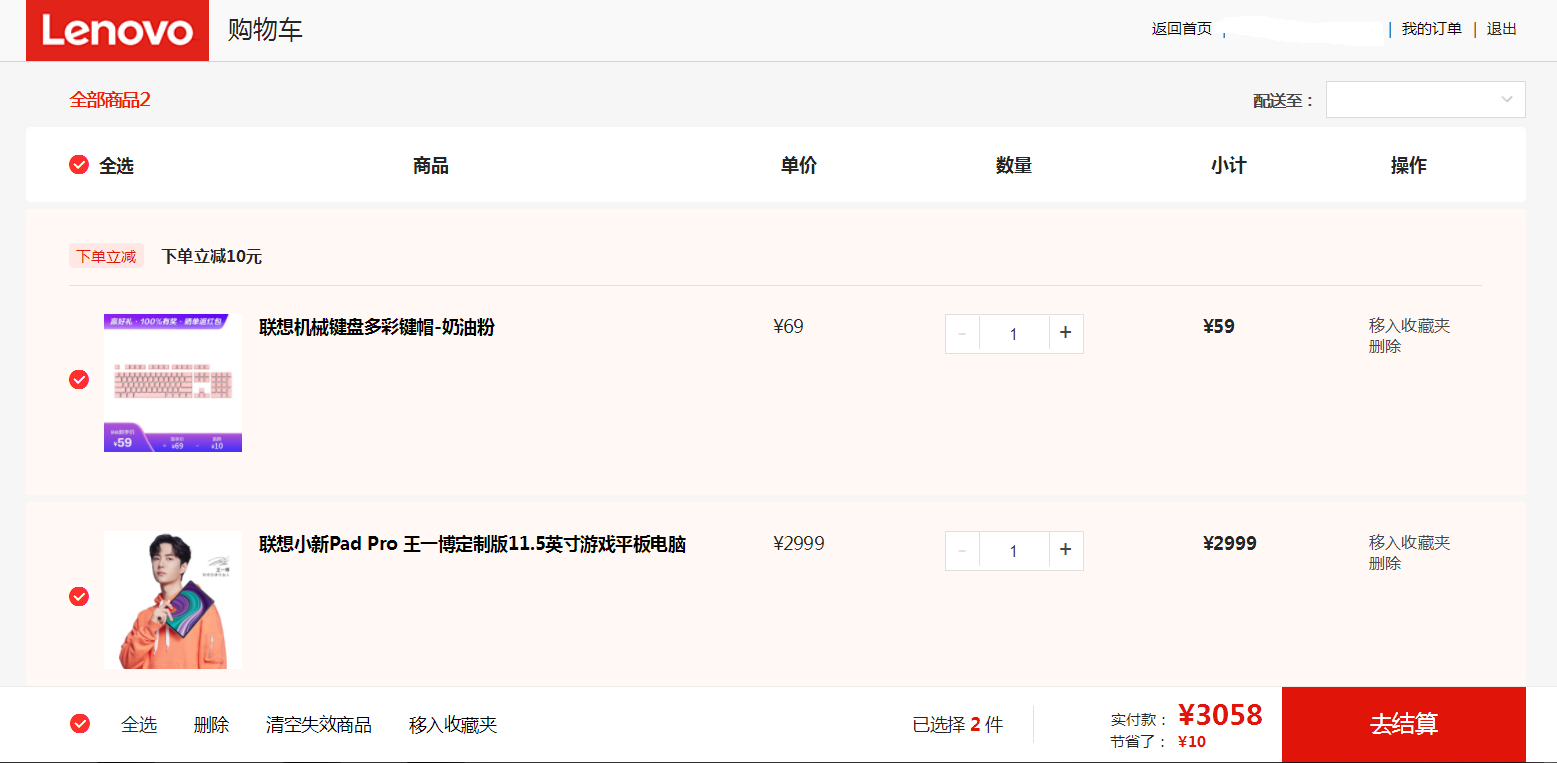This screenshot has width=1557, height=763.
Task: Uncheck the 联想机械键盘多彩键帽 item checkbox
Action: 79,379
